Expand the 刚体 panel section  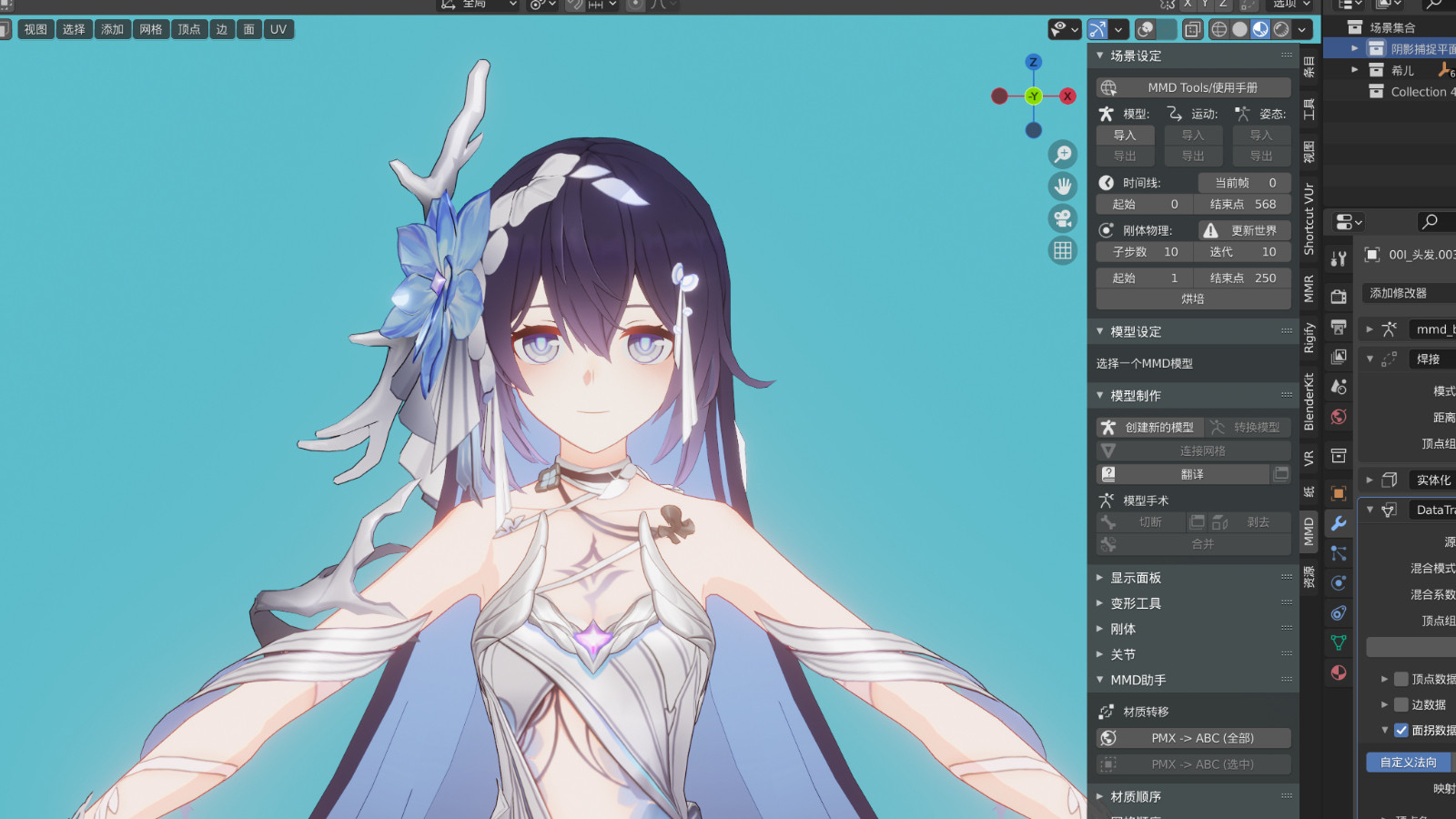1123,629
